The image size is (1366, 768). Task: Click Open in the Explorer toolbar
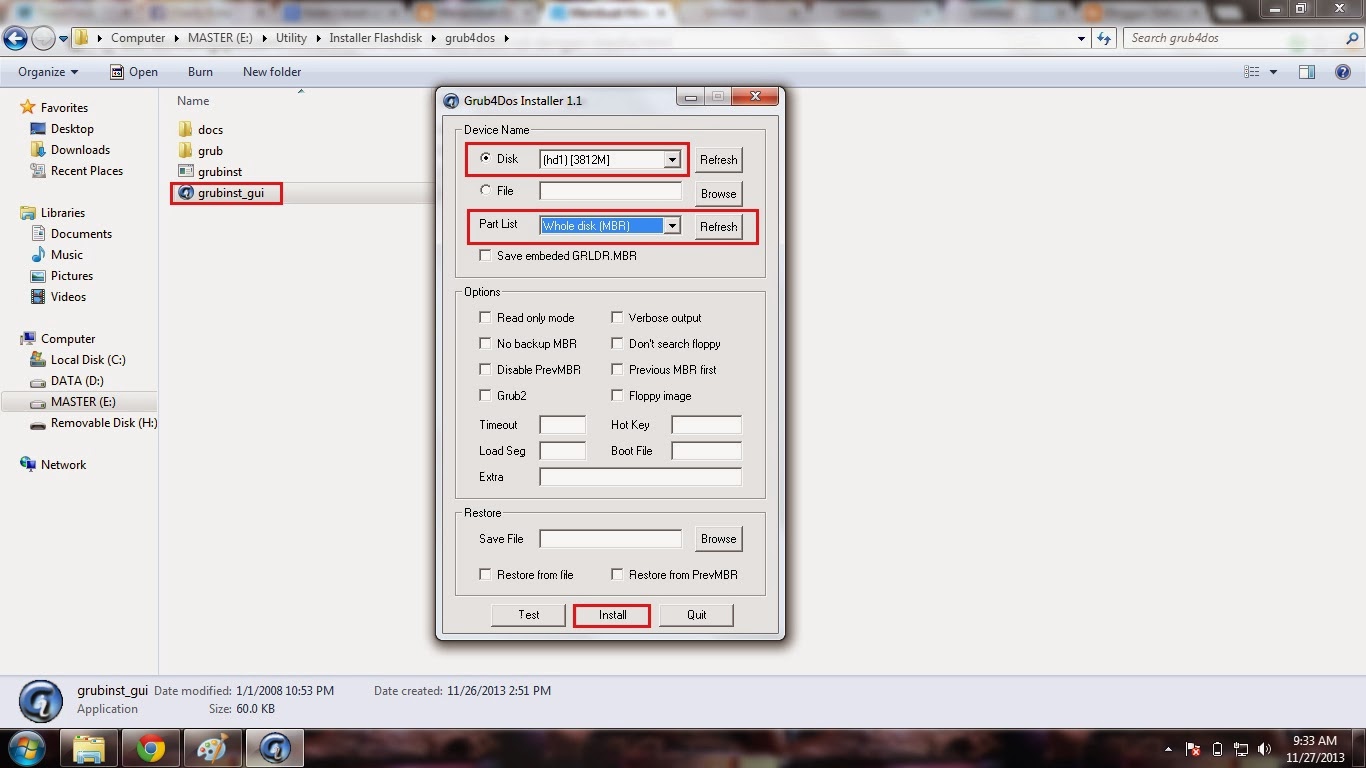[133, 72]
